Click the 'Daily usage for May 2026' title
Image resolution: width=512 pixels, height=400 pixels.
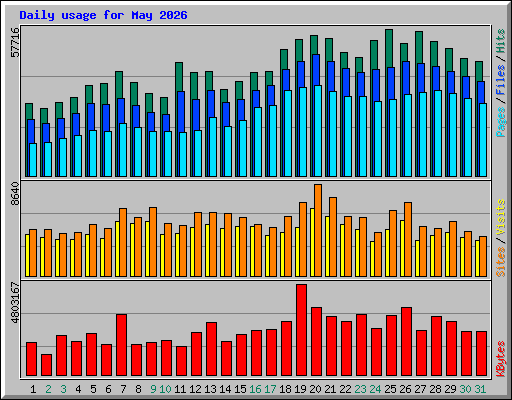point(103,15)
